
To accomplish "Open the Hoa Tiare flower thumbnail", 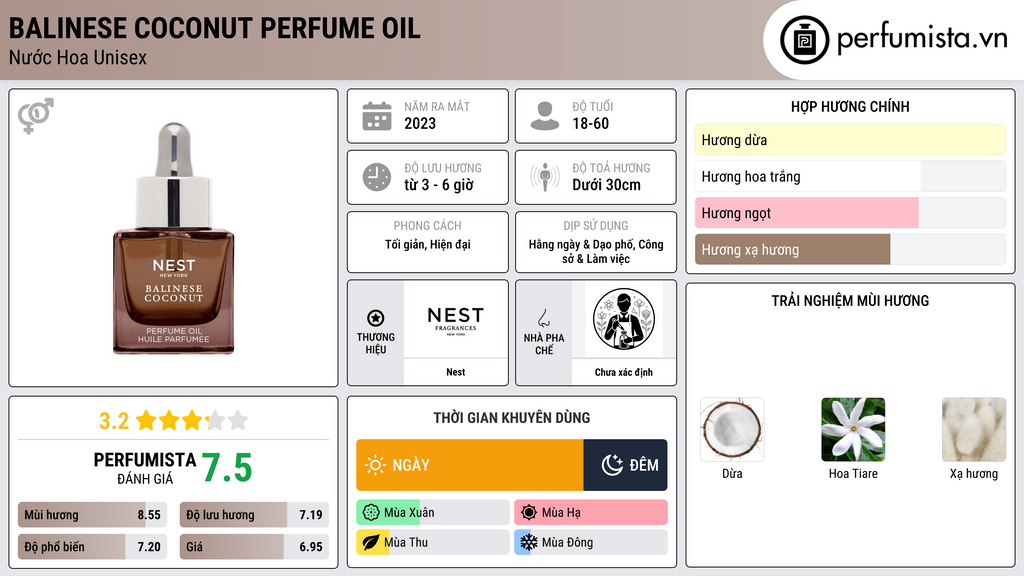I will [853, 430].
